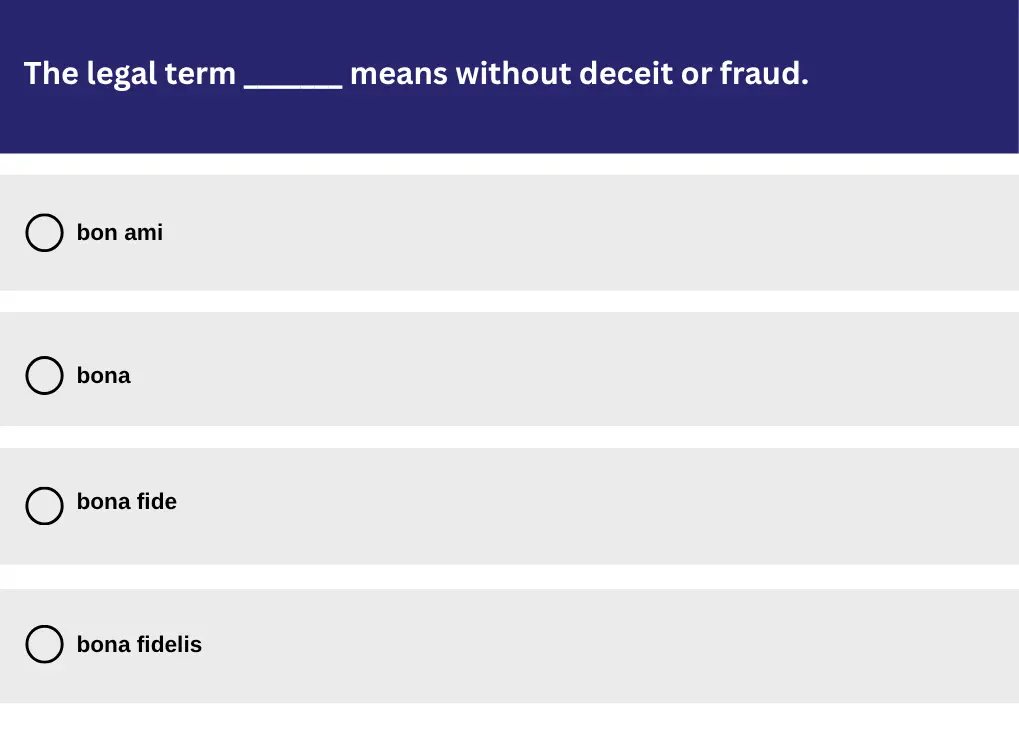Screen dimensions: 1019x736
Task: Choose the bona radio button
Action: pos(44,376)
